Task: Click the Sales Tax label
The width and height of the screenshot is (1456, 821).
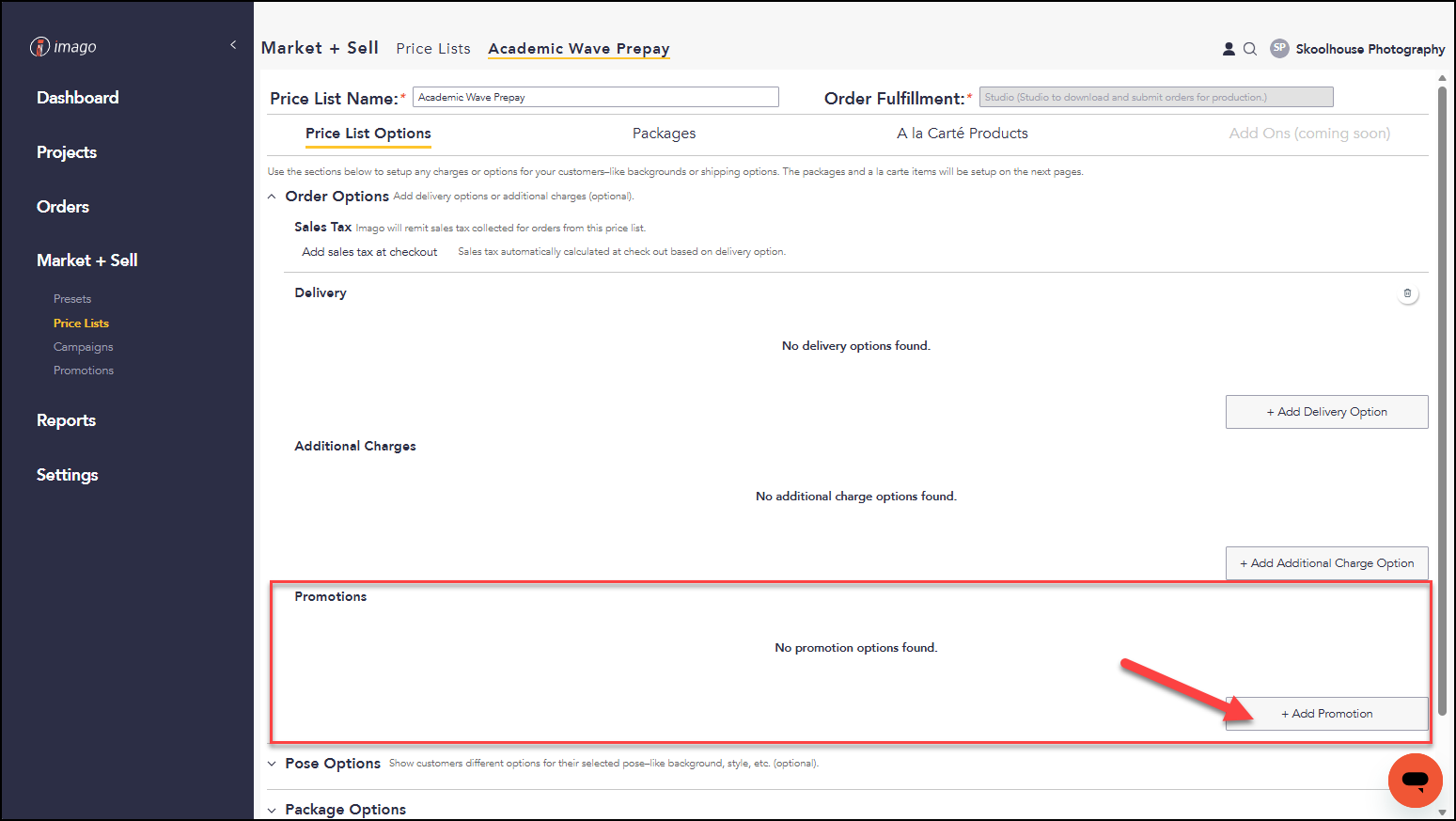Action: (x=323, y=228)
